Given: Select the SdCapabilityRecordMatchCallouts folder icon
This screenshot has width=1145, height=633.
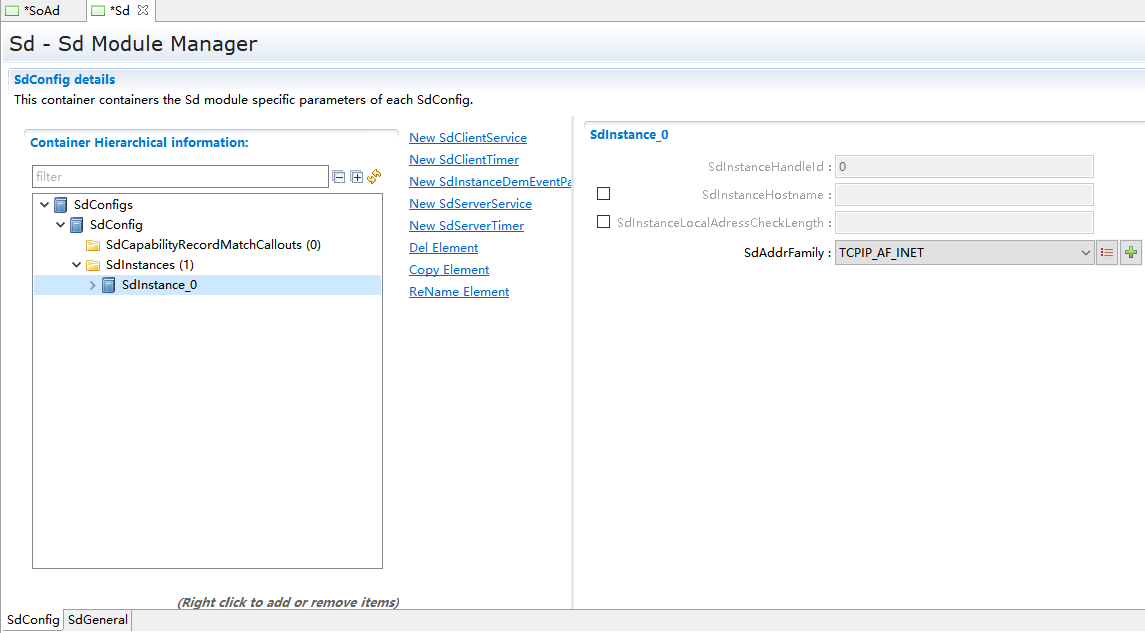Looking at the screenshot, I should click(x=93, y=245).
